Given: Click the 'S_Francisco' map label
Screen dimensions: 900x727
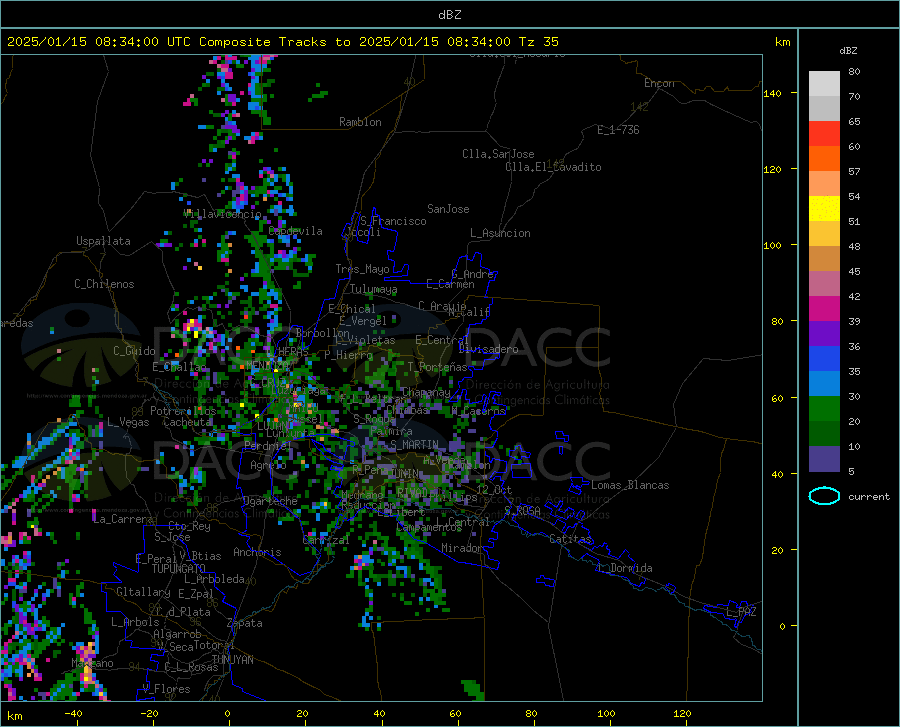Looking at the screenshot, I should [394, 221].
